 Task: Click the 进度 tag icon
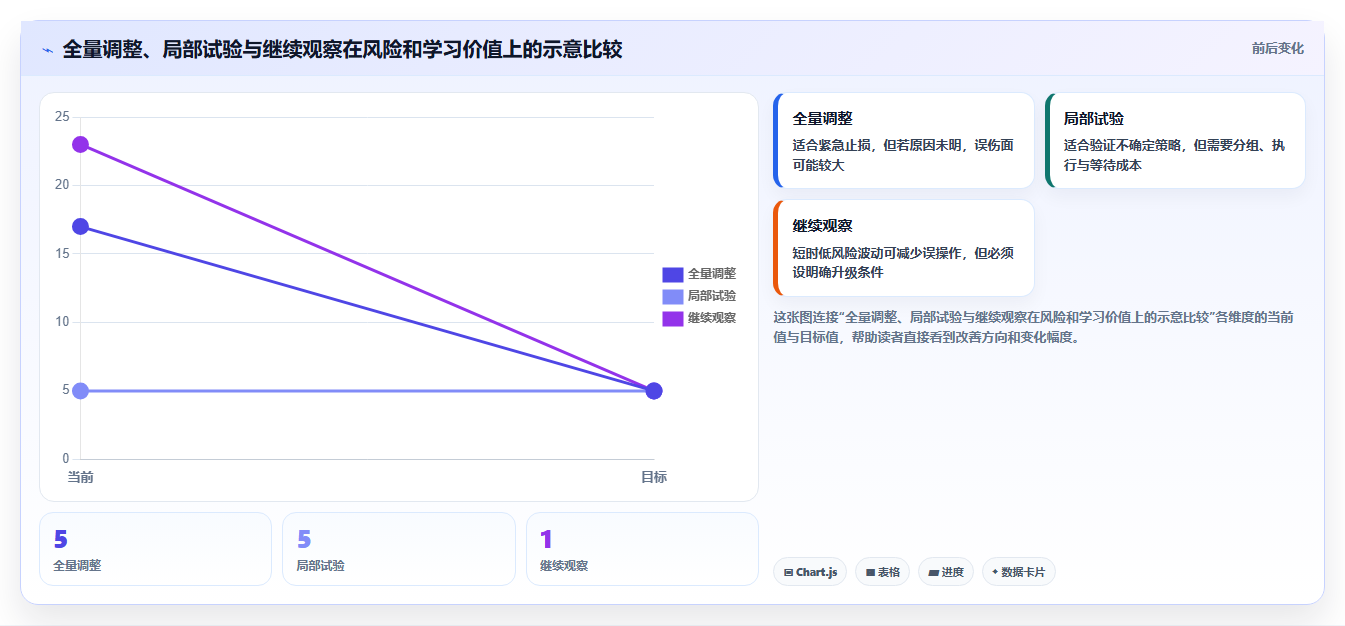point(933,573)
